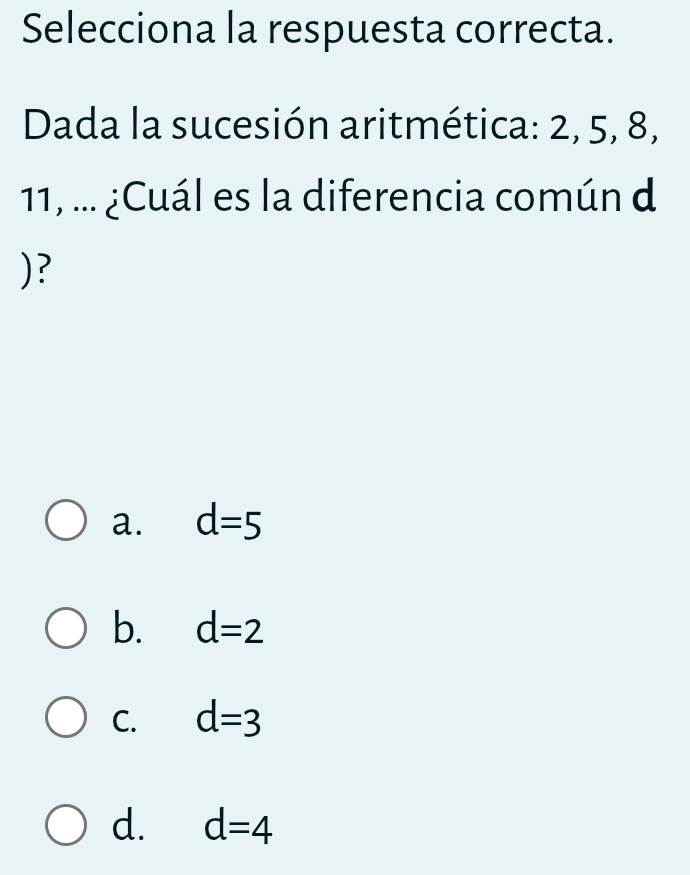Click the letter label 'd.' of last option
Viewport: 690px width, 875px height.
[127, 827]
